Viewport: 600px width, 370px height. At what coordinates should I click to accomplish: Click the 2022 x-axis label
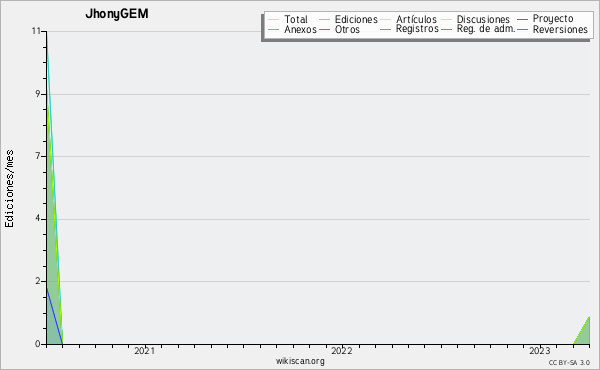(342, 351)
